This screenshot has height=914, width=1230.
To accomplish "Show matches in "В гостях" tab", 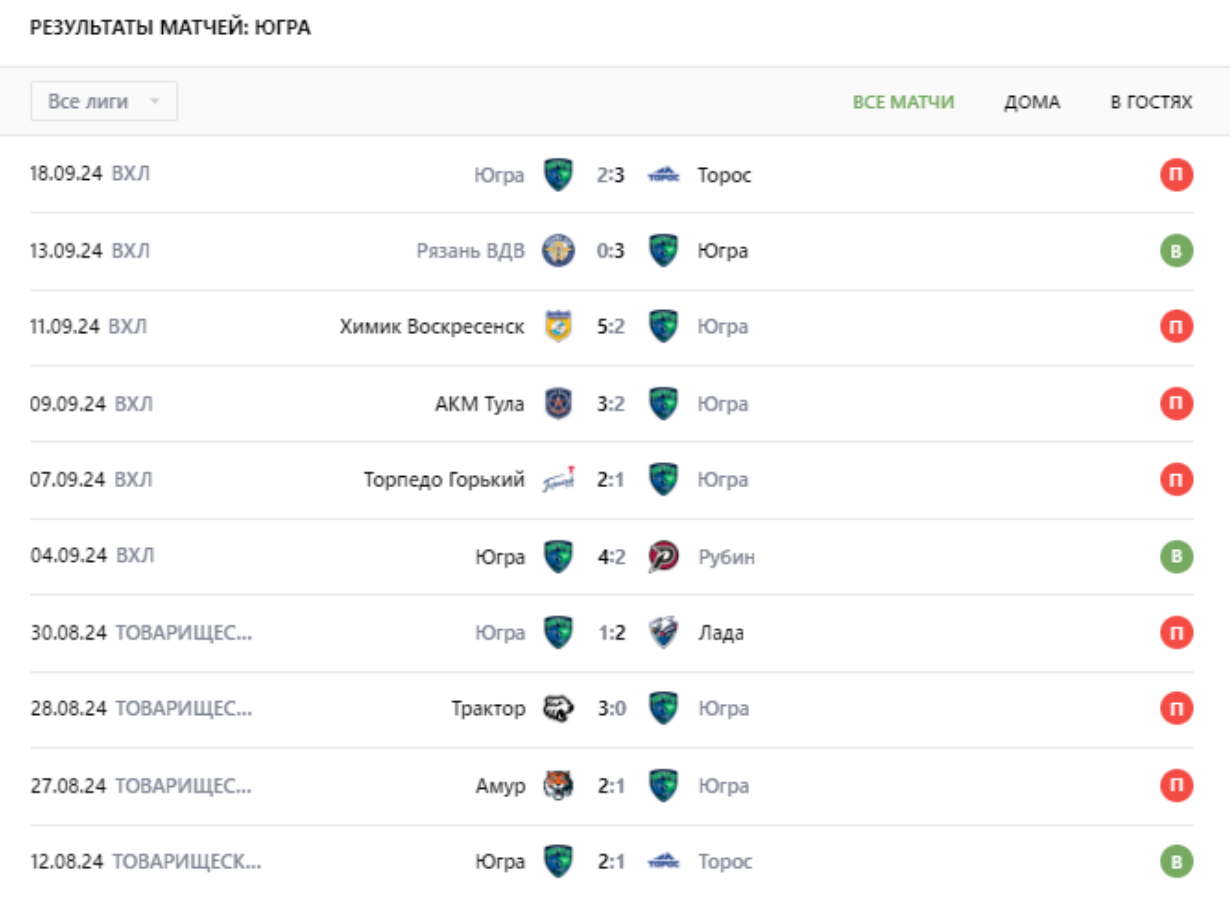I will point(1151,102).
